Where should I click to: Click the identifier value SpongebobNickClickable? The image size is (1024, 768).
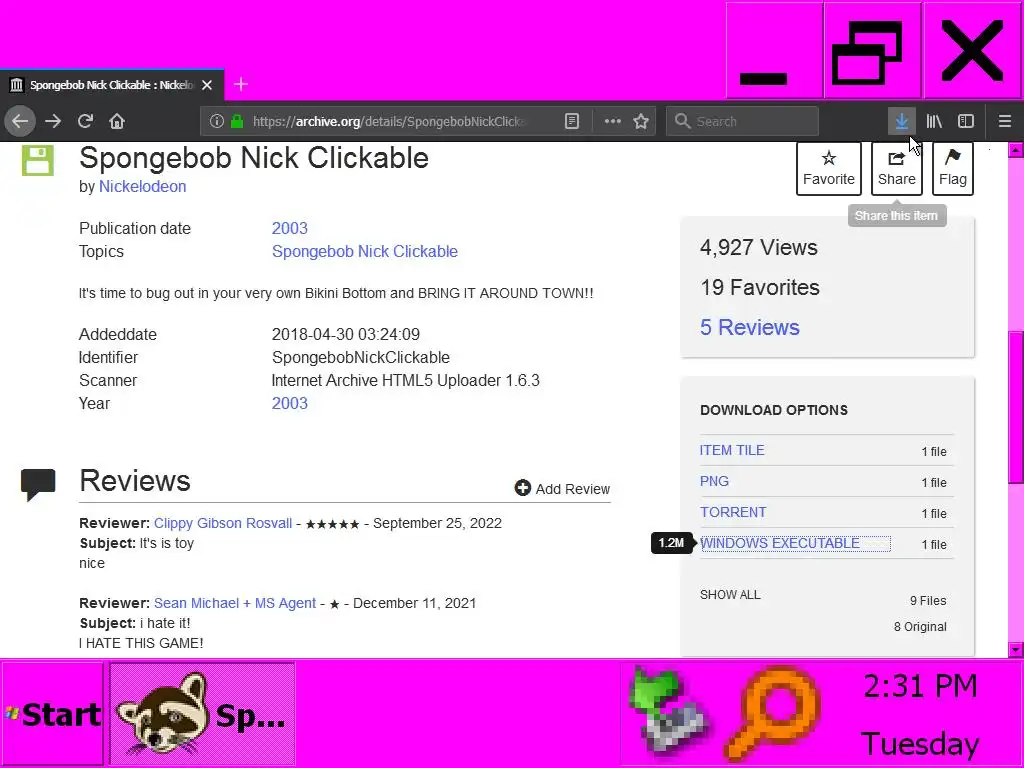coord(360,358)
